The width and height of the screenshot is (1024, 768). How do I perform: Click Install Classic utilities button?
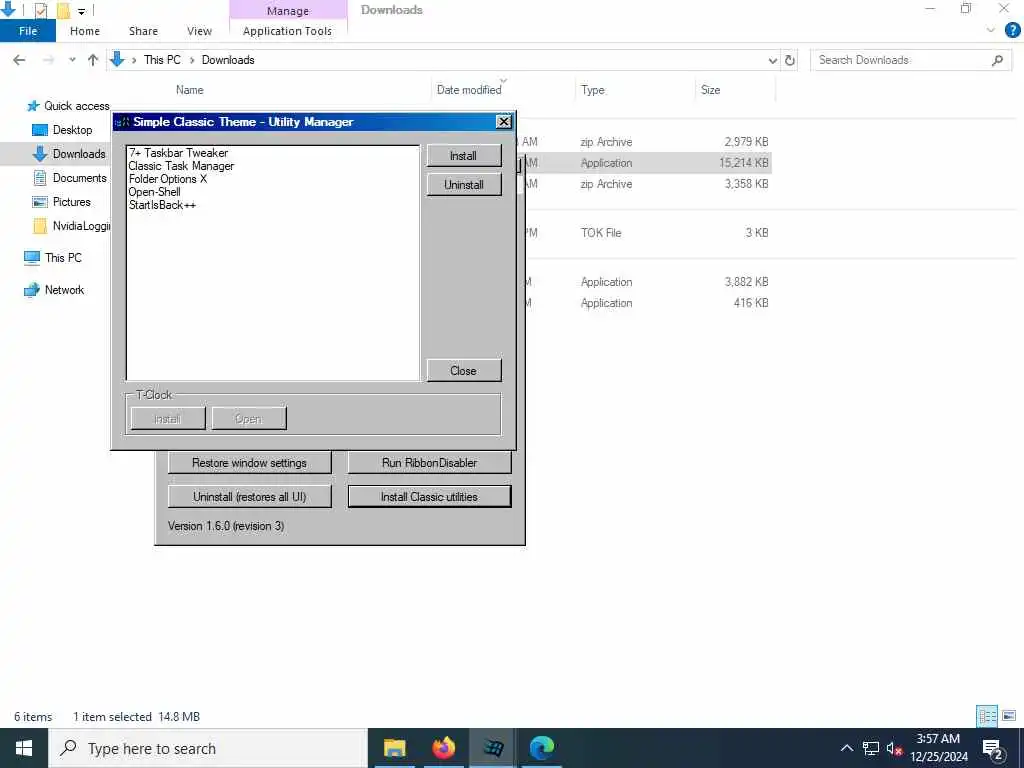click(x=429, y=497)
